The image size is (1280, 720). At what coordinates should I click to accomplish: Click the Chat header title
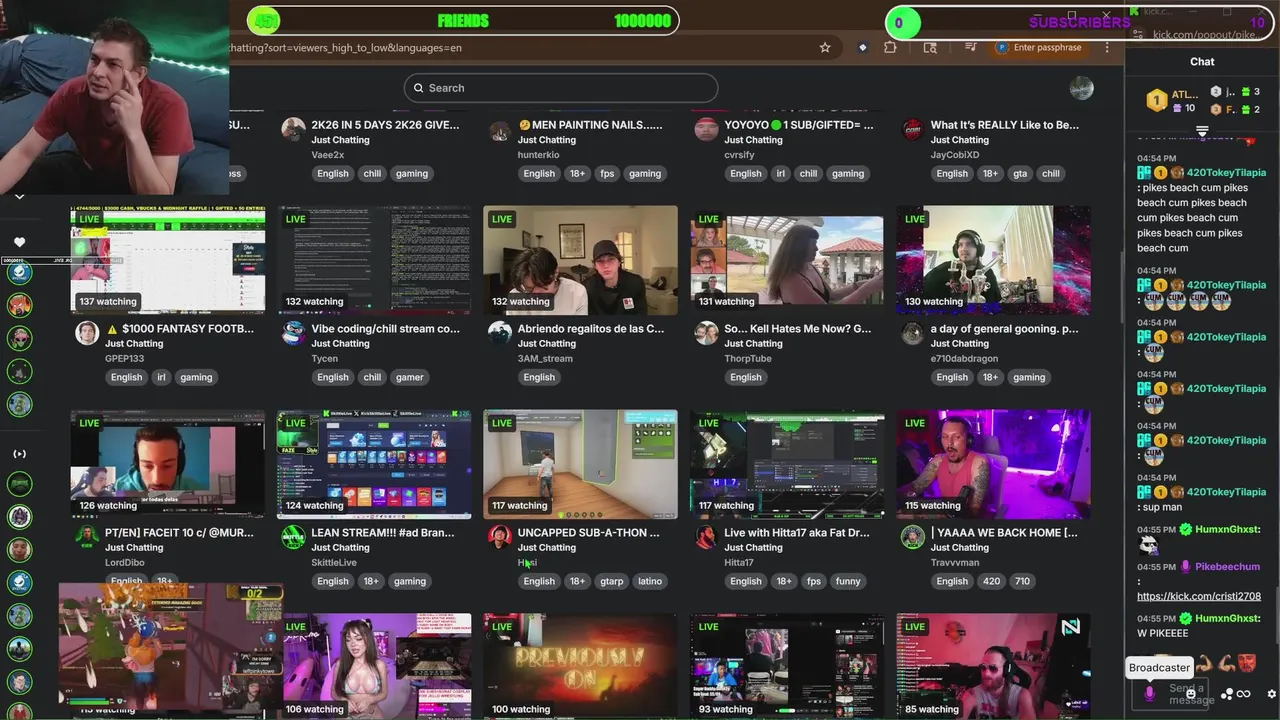[x=1202, y=62]
